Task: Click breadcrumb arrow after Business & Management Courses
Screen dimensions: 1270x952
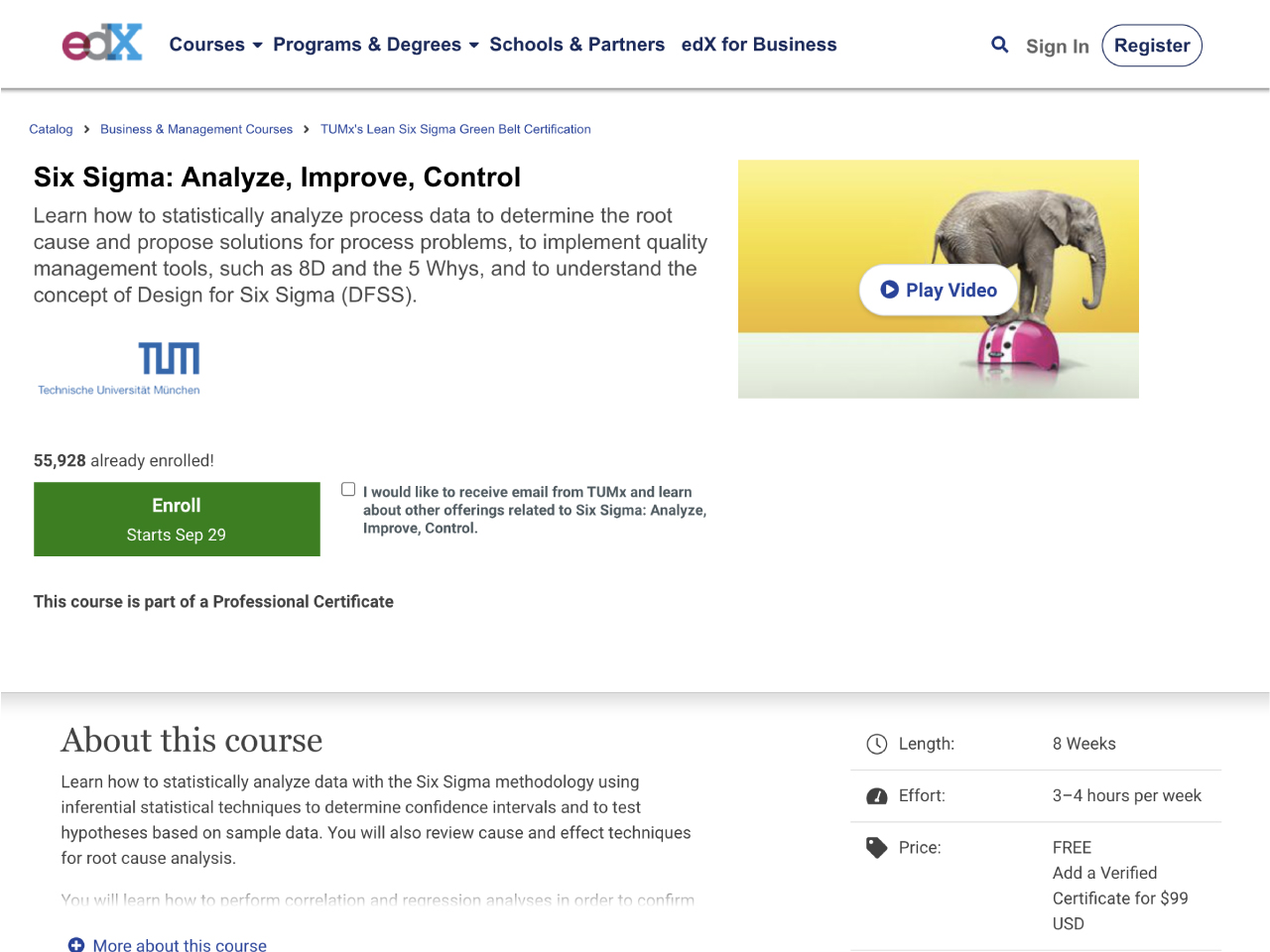Action: 307,129
